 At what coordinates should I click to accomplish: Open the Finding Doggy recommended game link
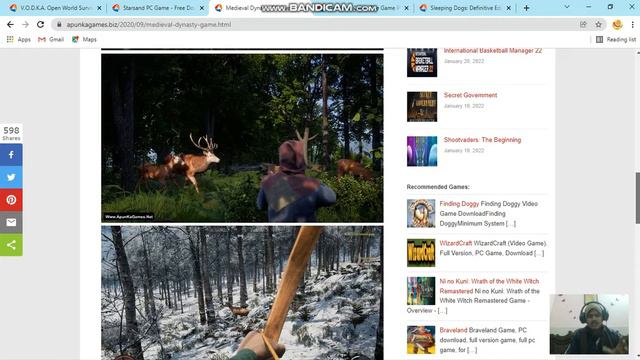click(459, 204)
